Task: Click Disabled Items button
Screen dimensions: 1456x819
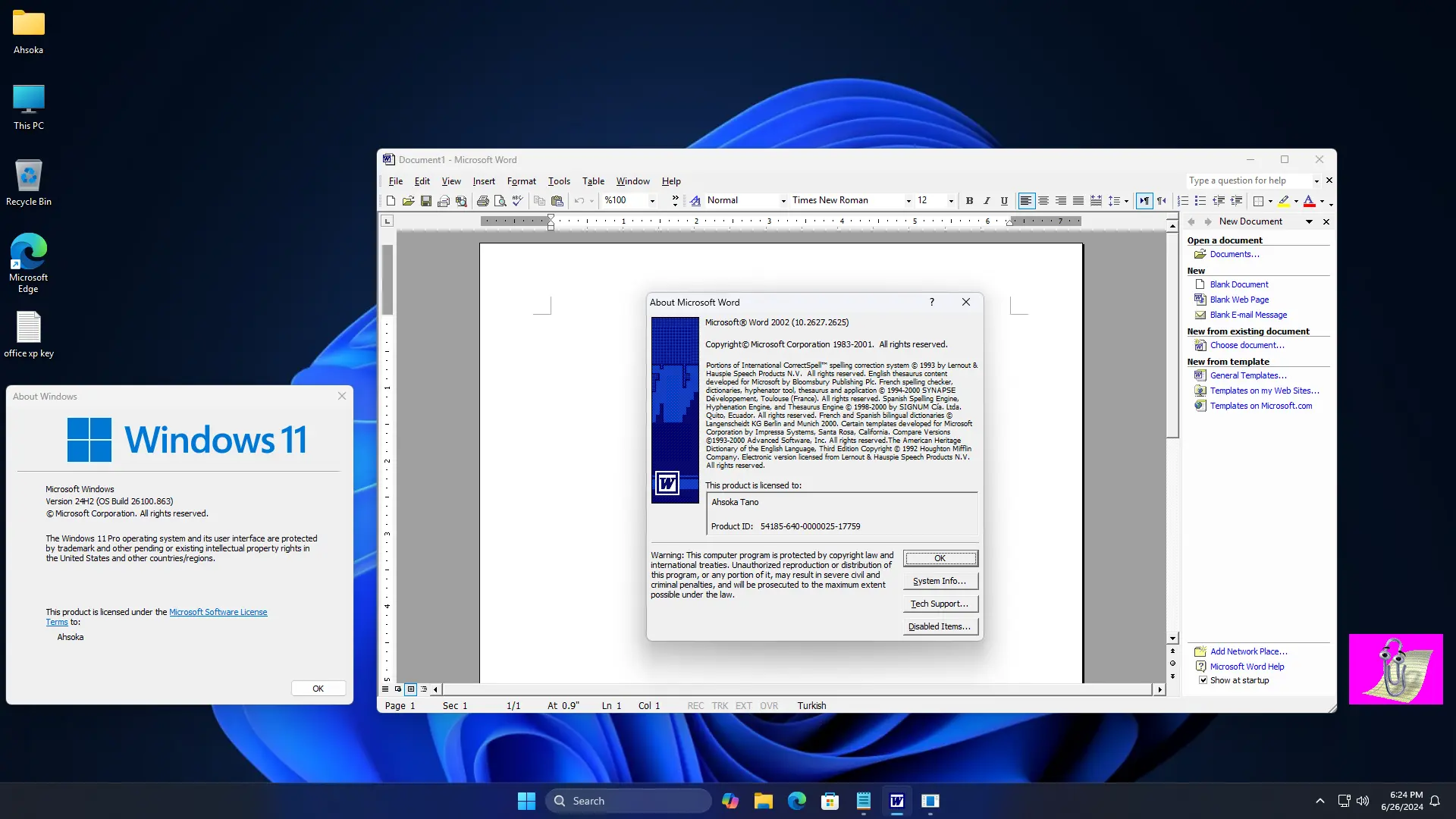Action: [x=940, y=626]
